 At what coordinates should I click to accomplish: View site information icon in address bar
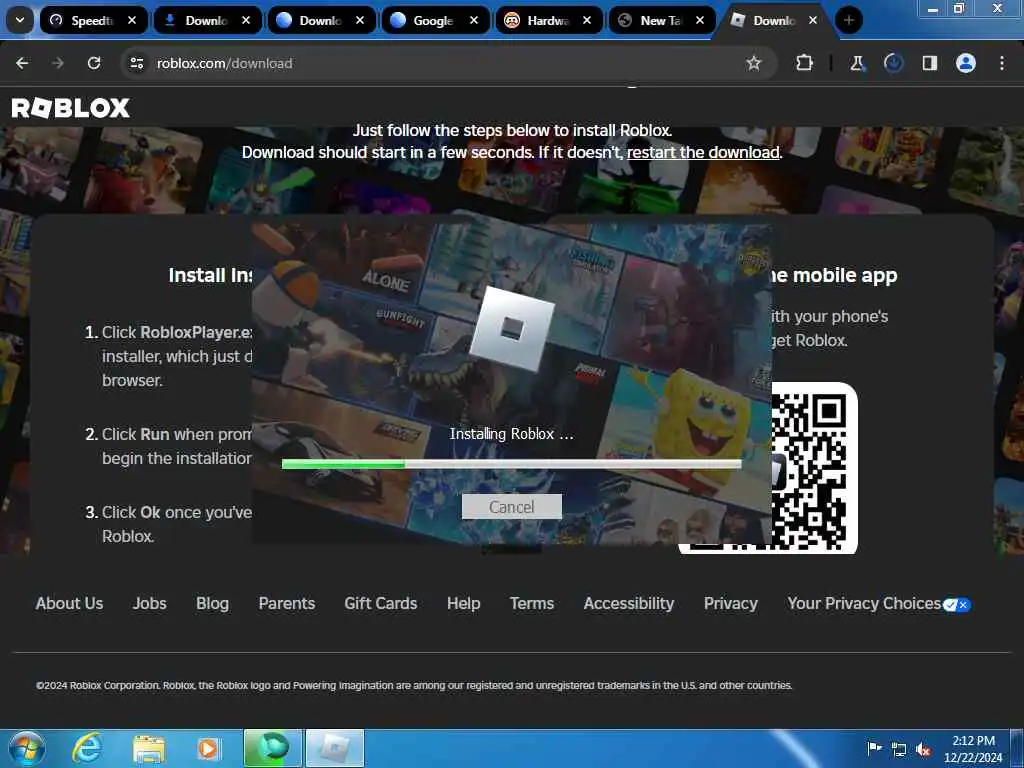[x=136, y=63]
